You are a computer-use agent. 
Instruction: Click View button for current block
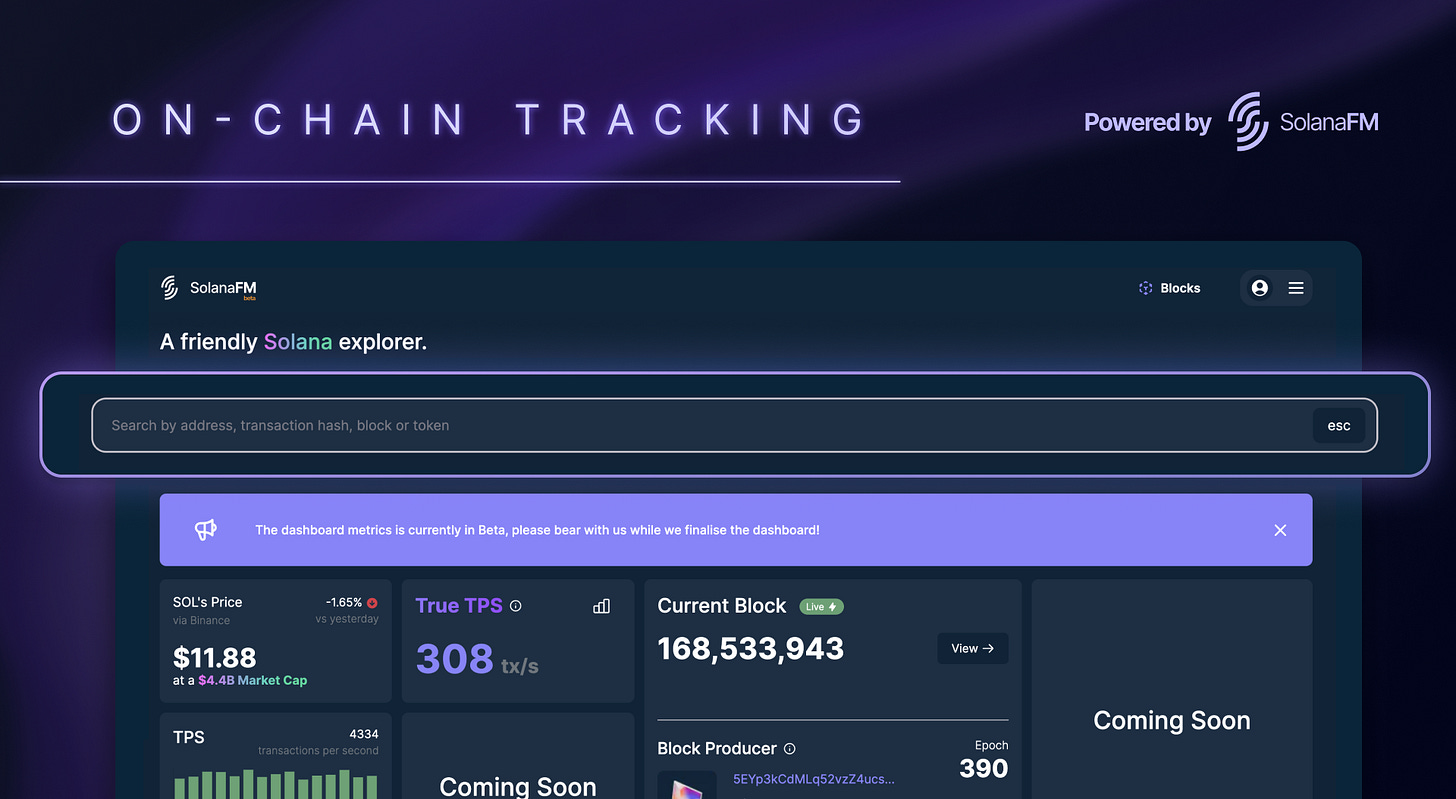coord(973,648)
